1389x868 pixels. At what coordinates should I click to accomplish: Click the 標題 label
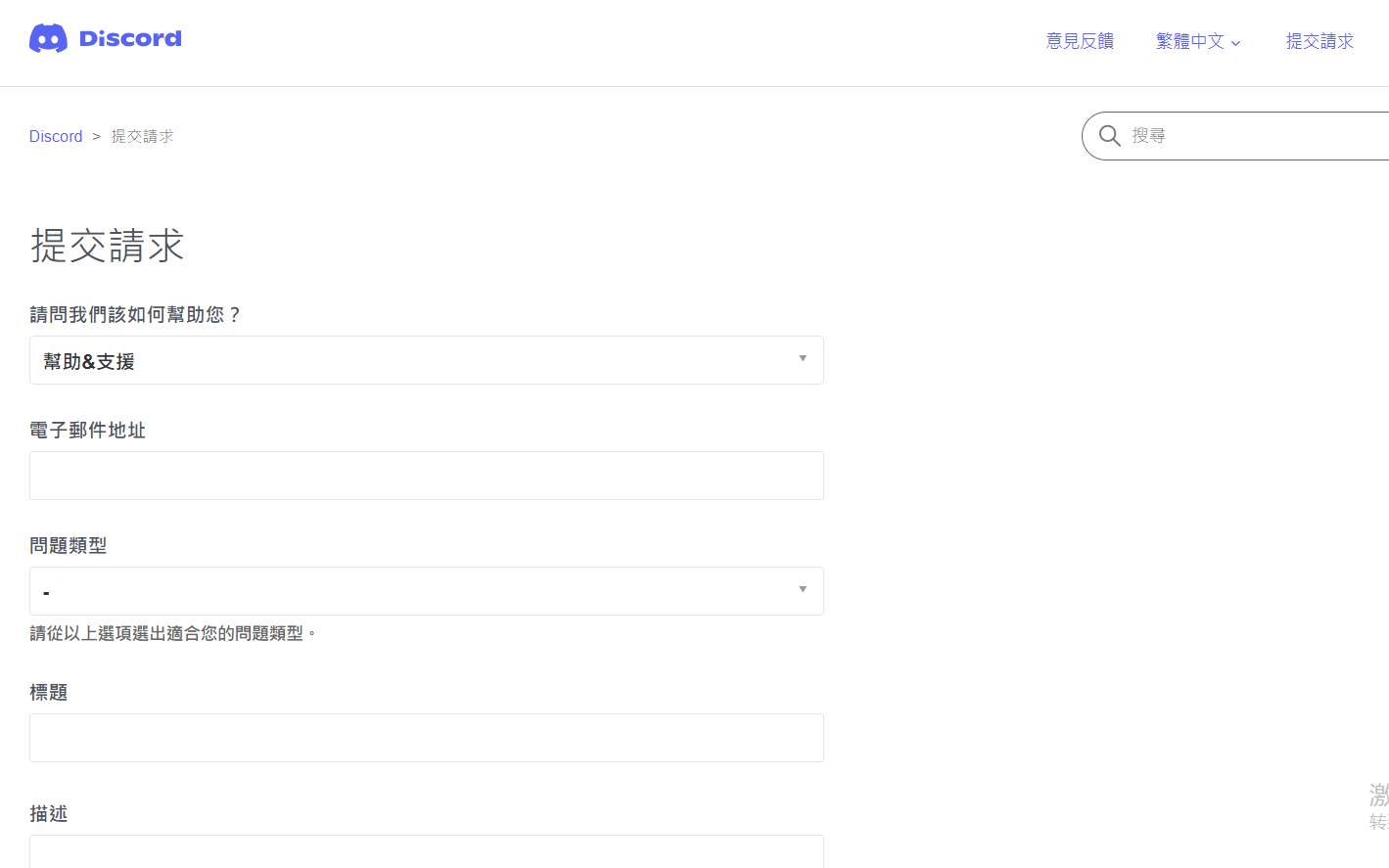49,692
